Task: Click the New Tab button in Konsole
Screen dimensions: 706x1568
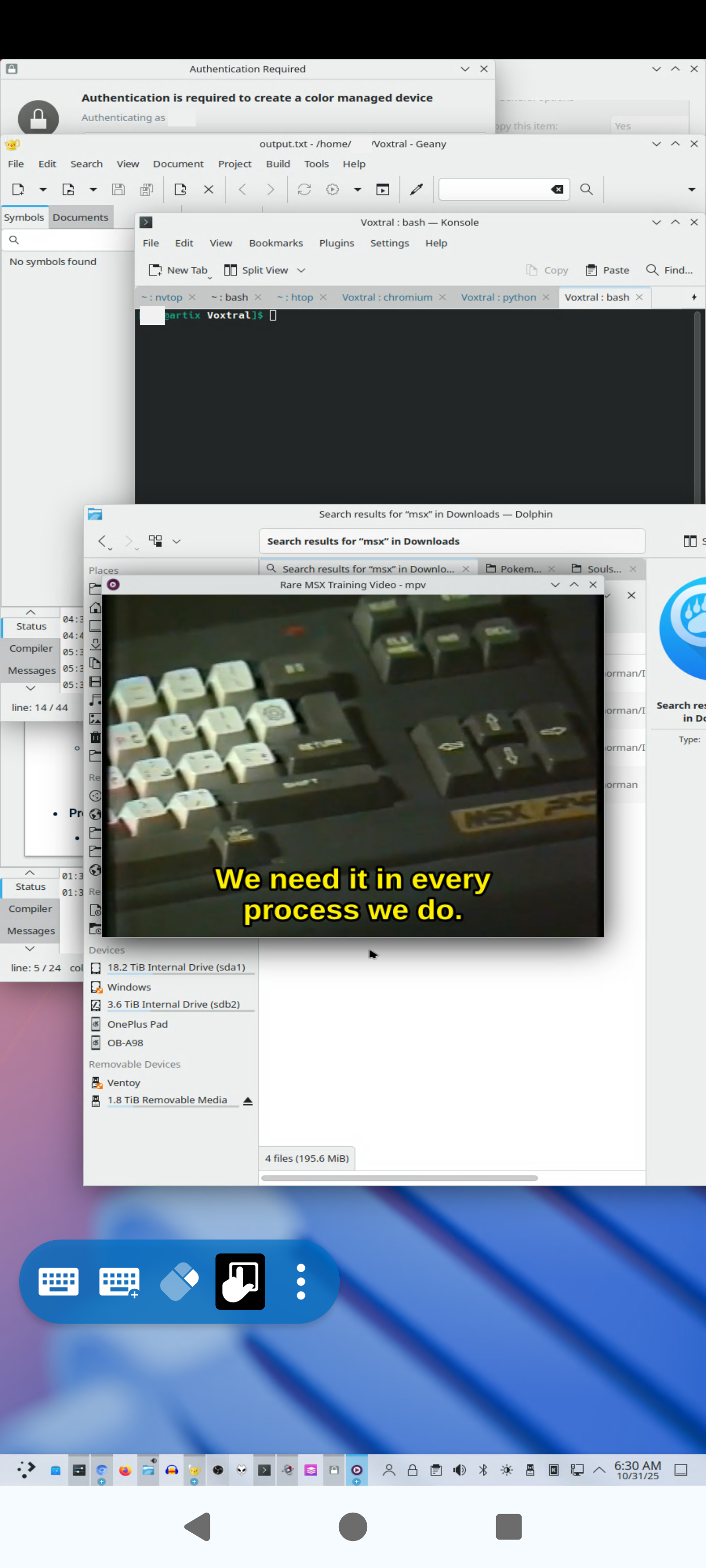Action: pos(178,270)
